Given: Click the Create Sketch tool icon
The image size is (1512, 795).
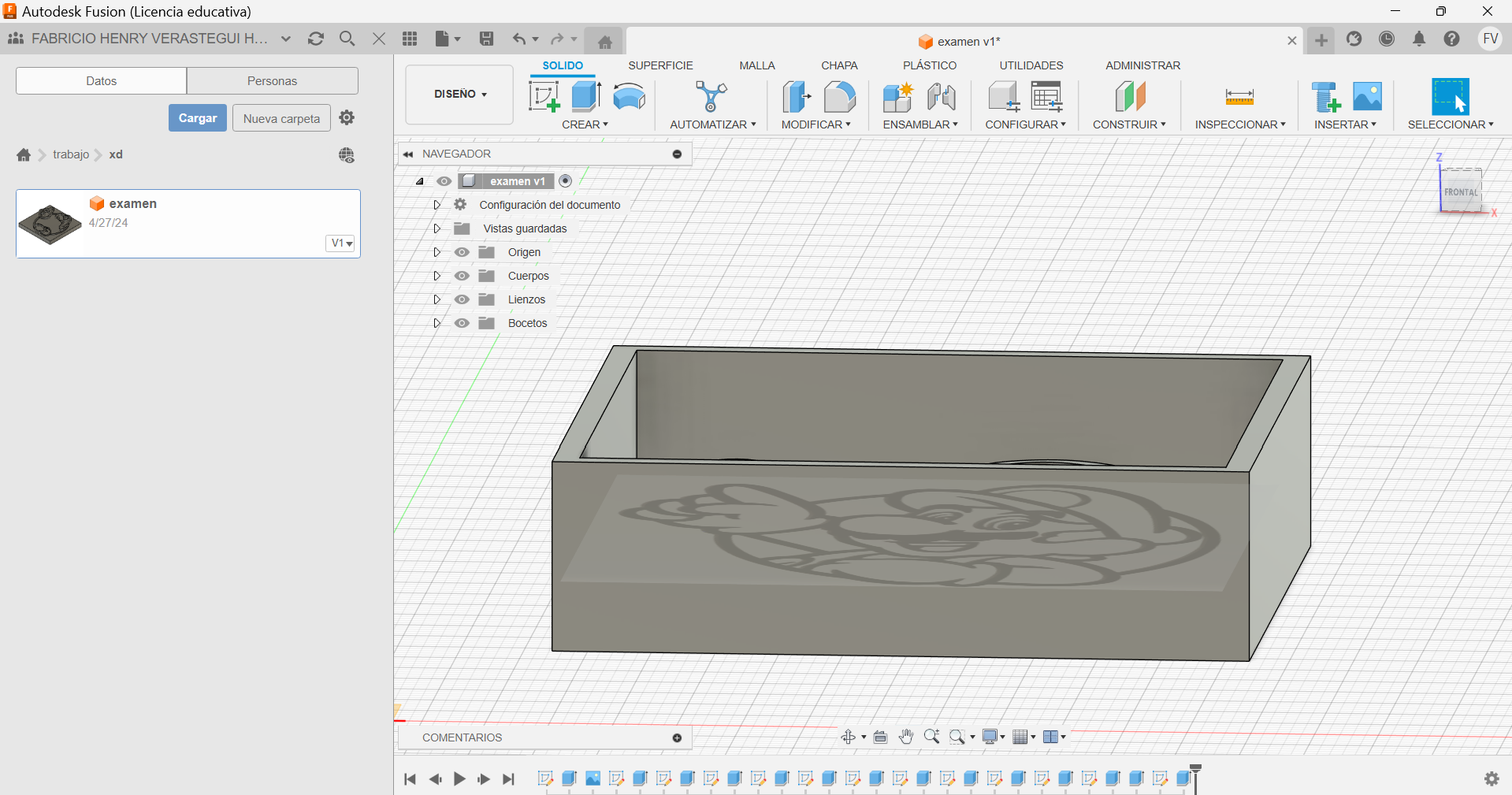Looking at the screenshot, I should [544, 97].
